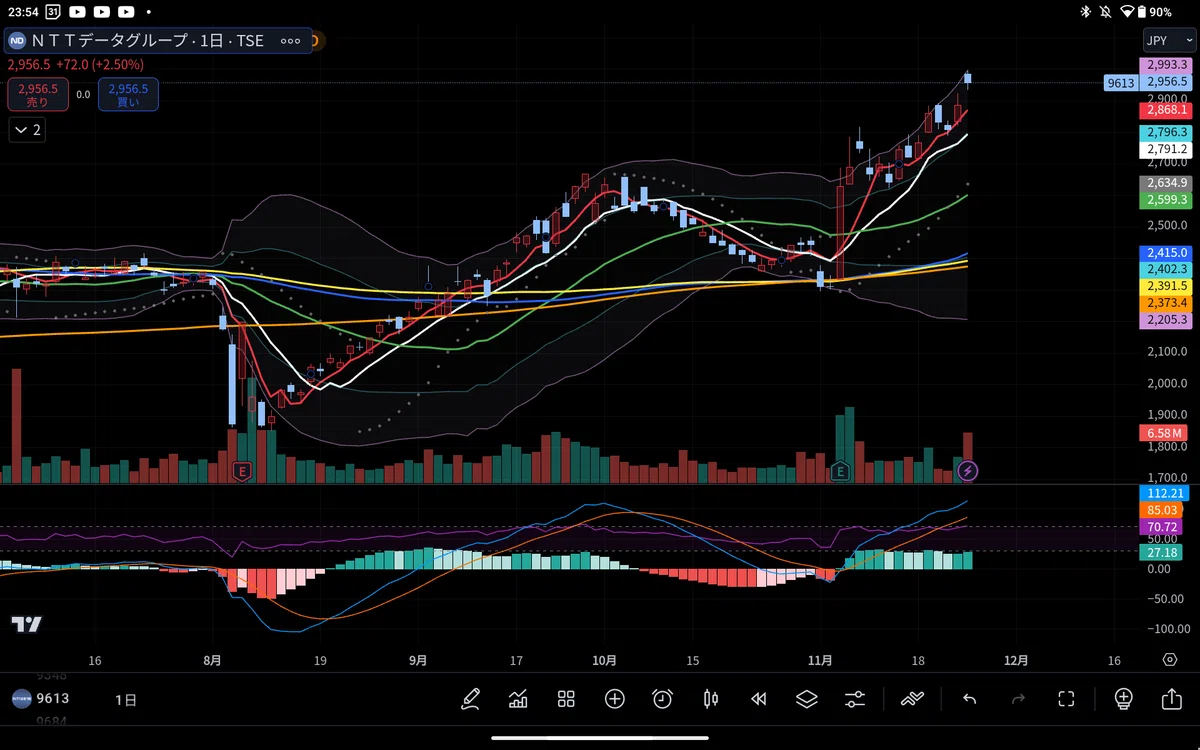Tap the fullscreen brackets icon
The height and width of the screenshot is (750, 1200).
tap(1066, 699)
